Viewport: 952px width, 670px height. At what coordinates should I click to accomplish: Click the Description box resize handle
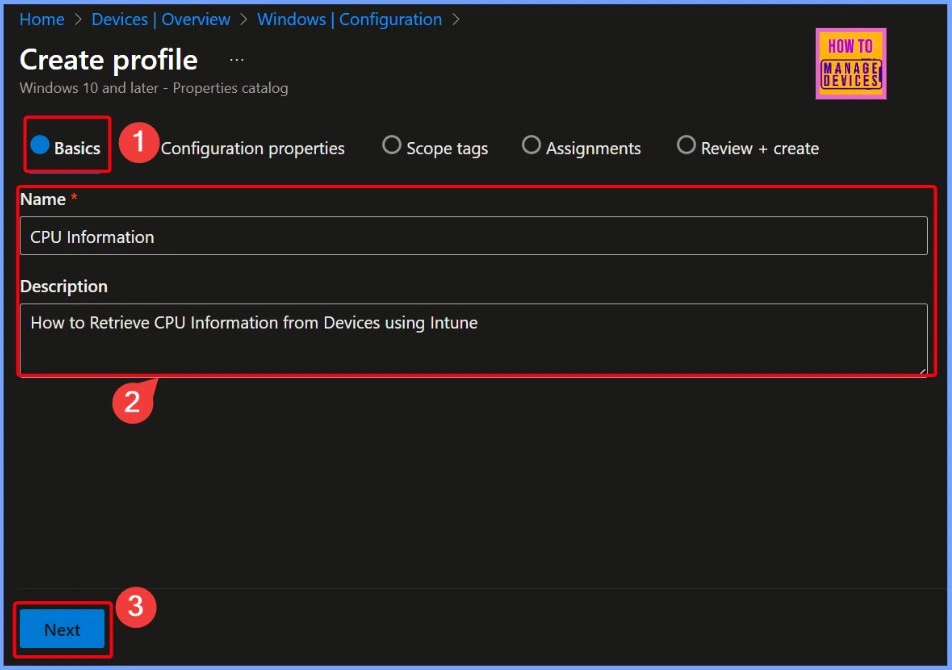click(x=922, y=370)
